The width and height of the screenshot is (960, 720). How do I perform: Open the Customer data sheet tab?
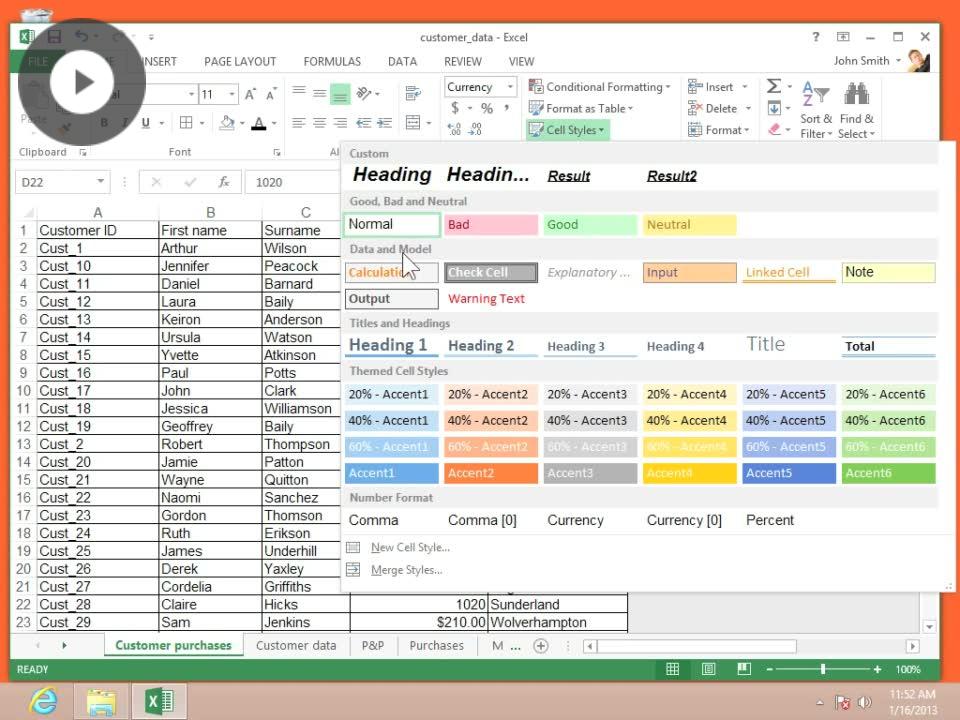(297, 646)
